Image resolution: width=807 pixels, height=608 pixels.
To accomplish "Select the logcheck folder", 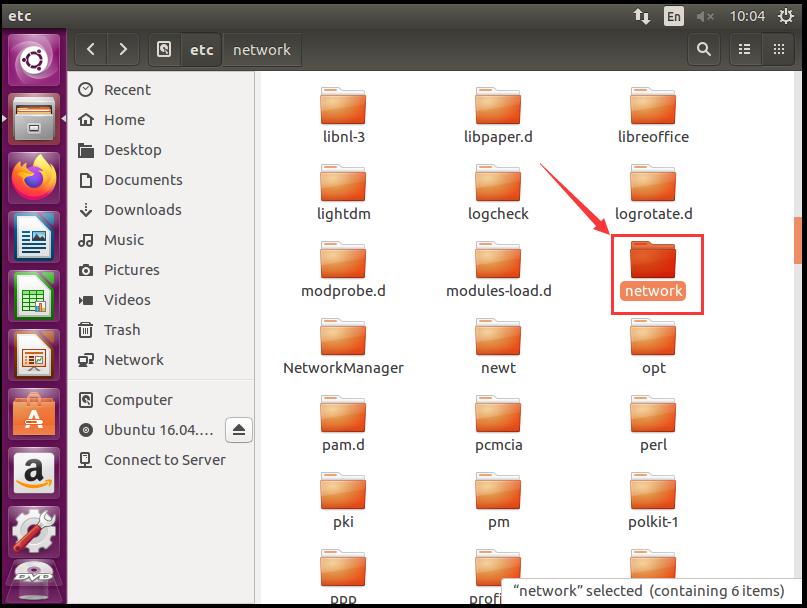I will (x=498, y=193).
